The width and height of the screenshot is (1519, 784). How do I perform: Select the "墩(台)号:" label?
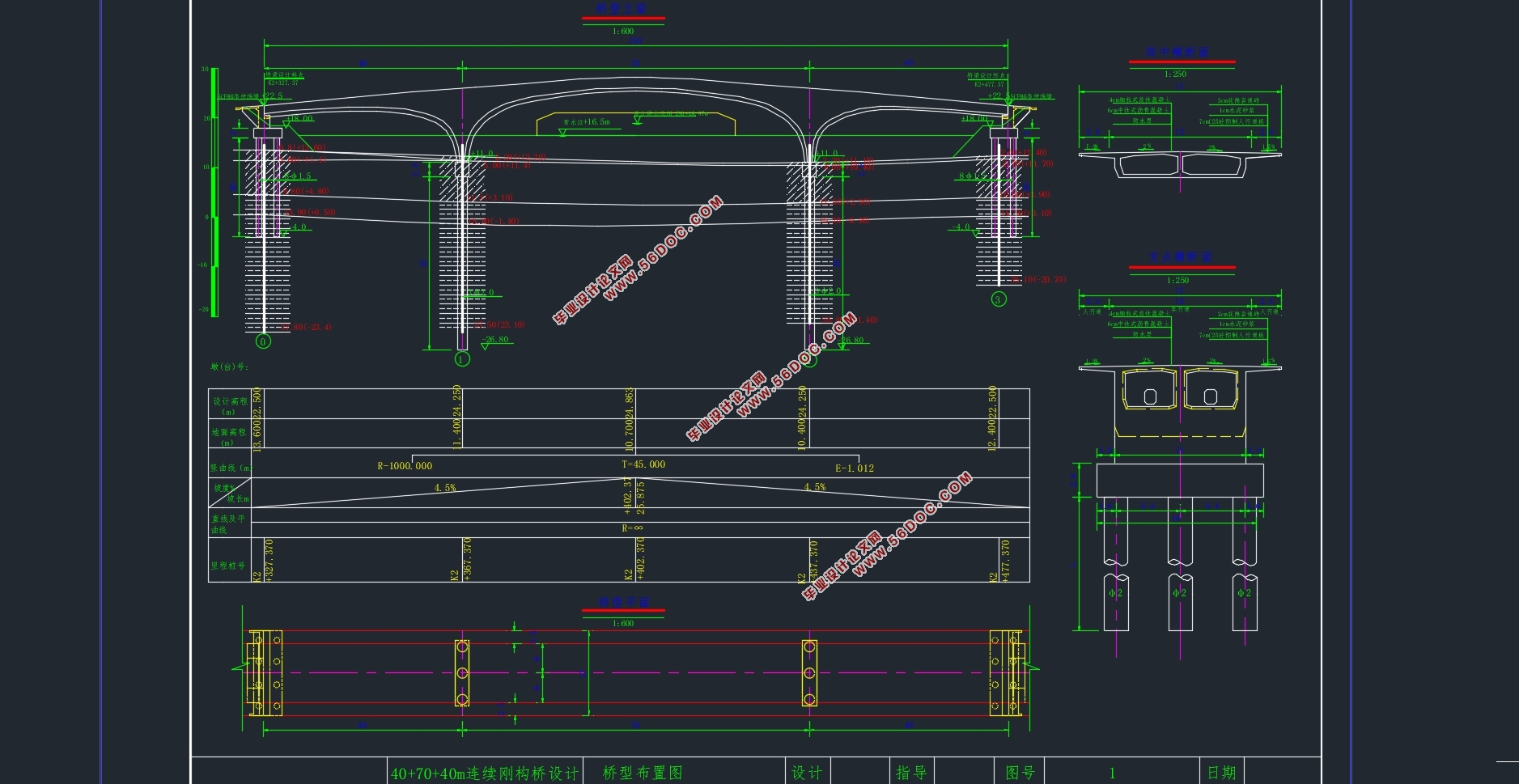[230, 367]
